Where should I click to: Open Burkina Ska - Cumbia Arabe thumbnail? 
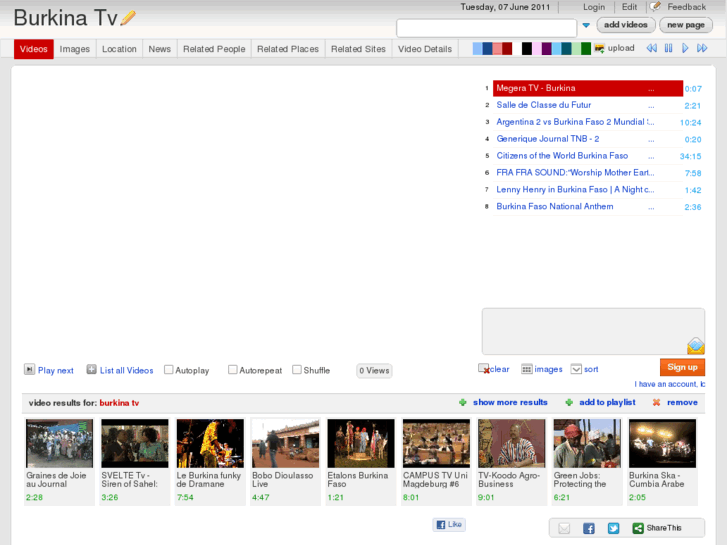coord(663,443)
